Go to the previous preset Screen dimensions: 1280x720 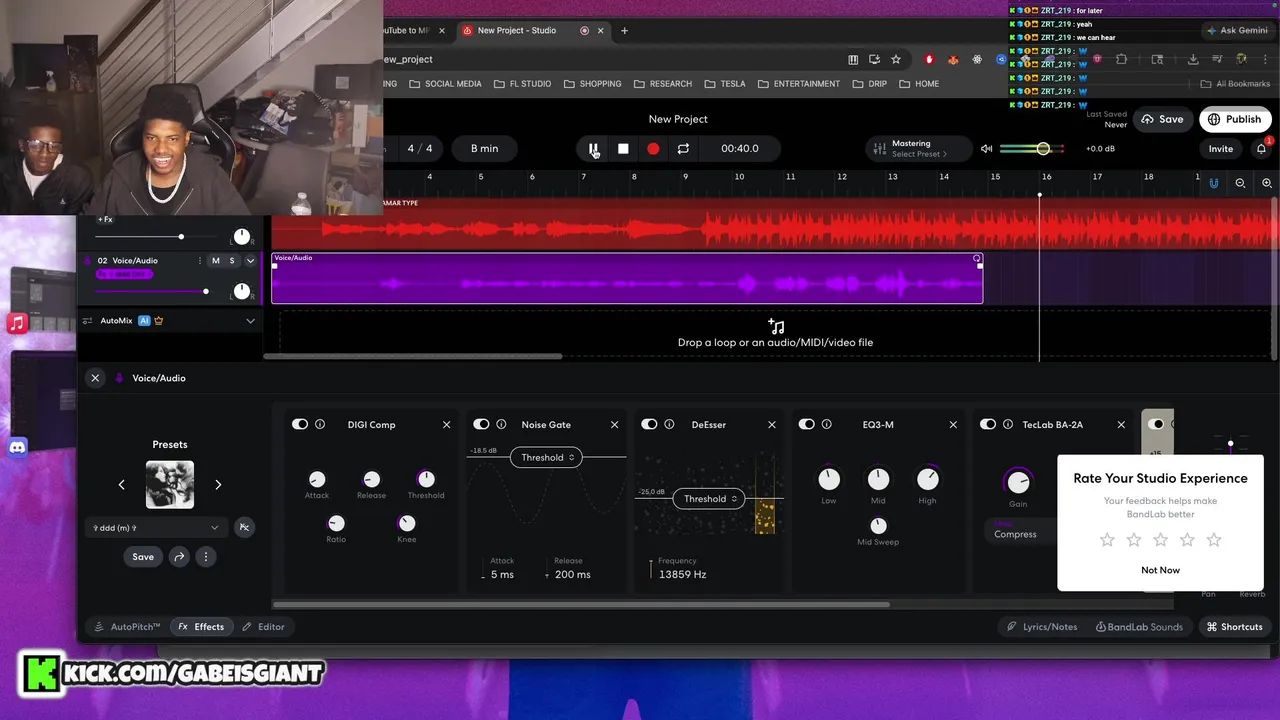pos(122,484)
